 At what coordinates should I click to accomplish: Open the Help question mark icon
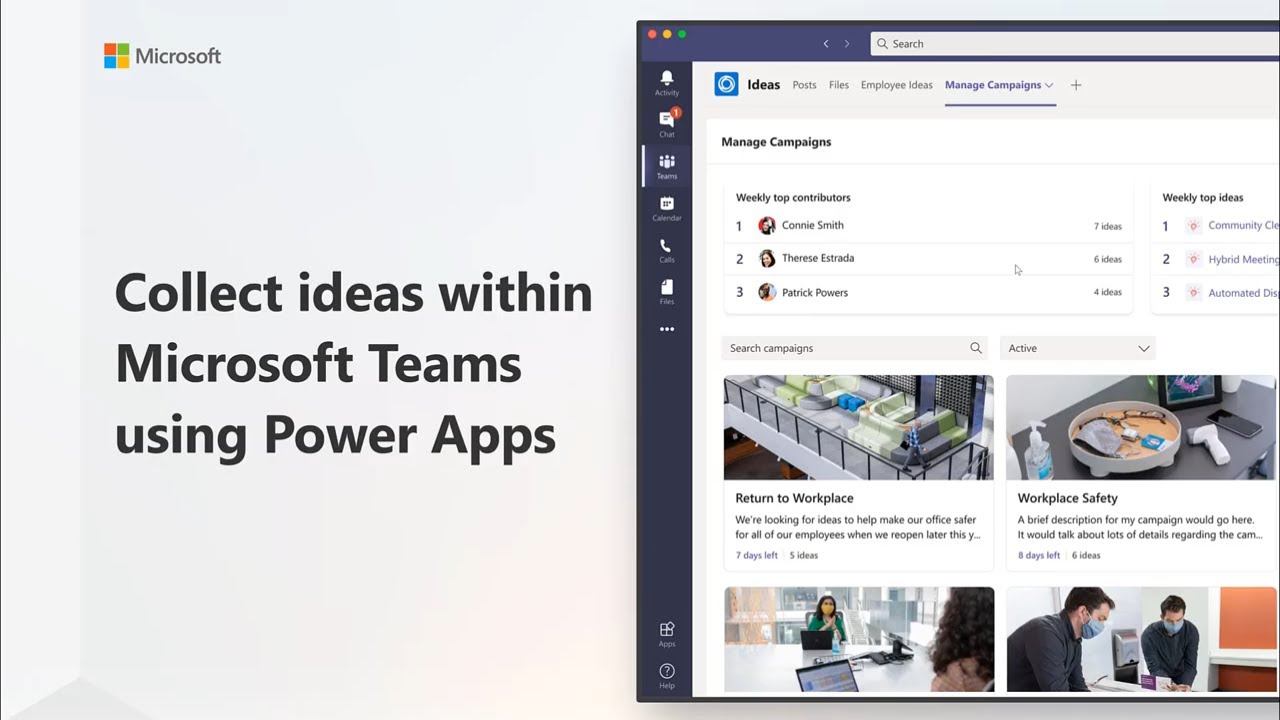pyautogui.click(x=667, y=671)
